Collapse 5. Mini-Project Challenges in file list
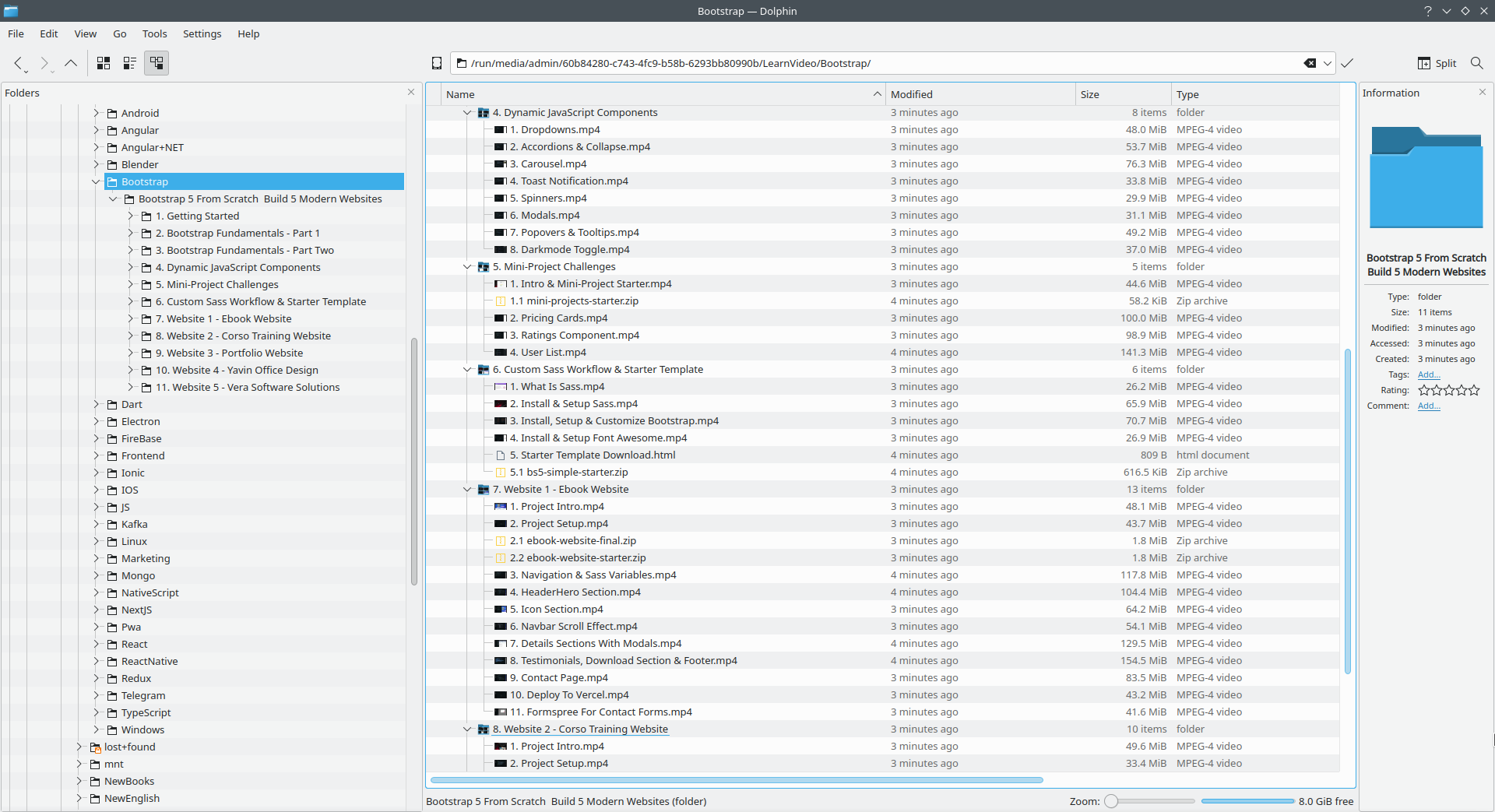This screenshot has height=812, width=1495. (467, 267)
